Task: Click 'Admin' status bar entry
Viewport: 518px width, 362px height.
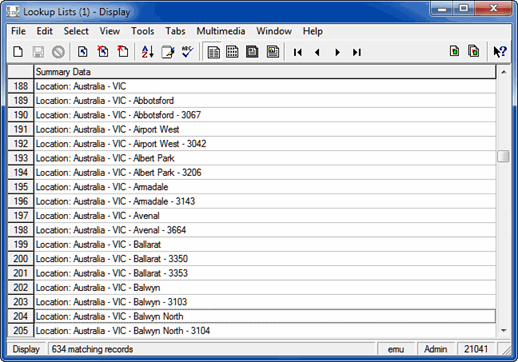Action: [435, 349]
